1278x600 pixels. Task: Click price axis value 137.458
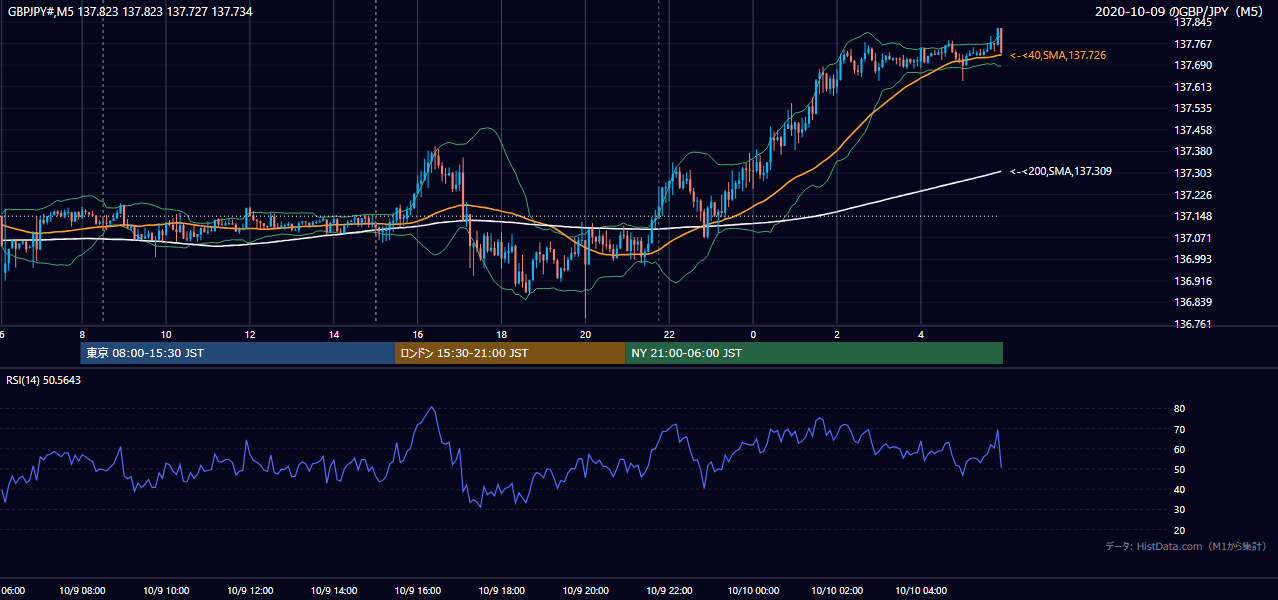1194,130
